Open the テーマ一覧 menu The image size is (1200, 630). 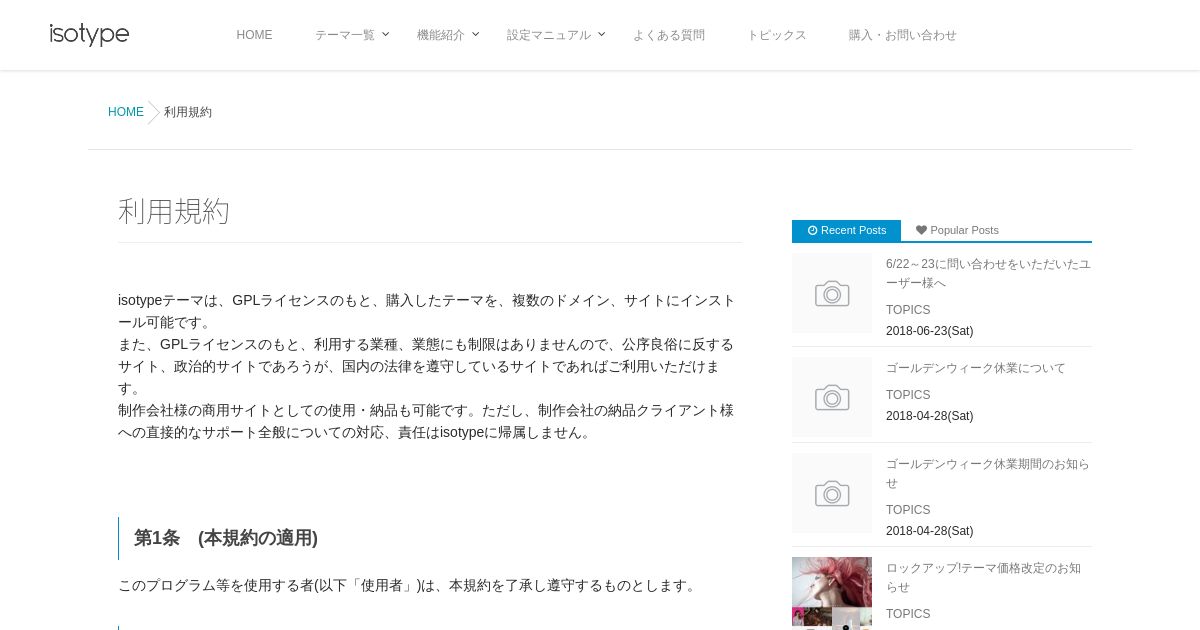point(345,35)
